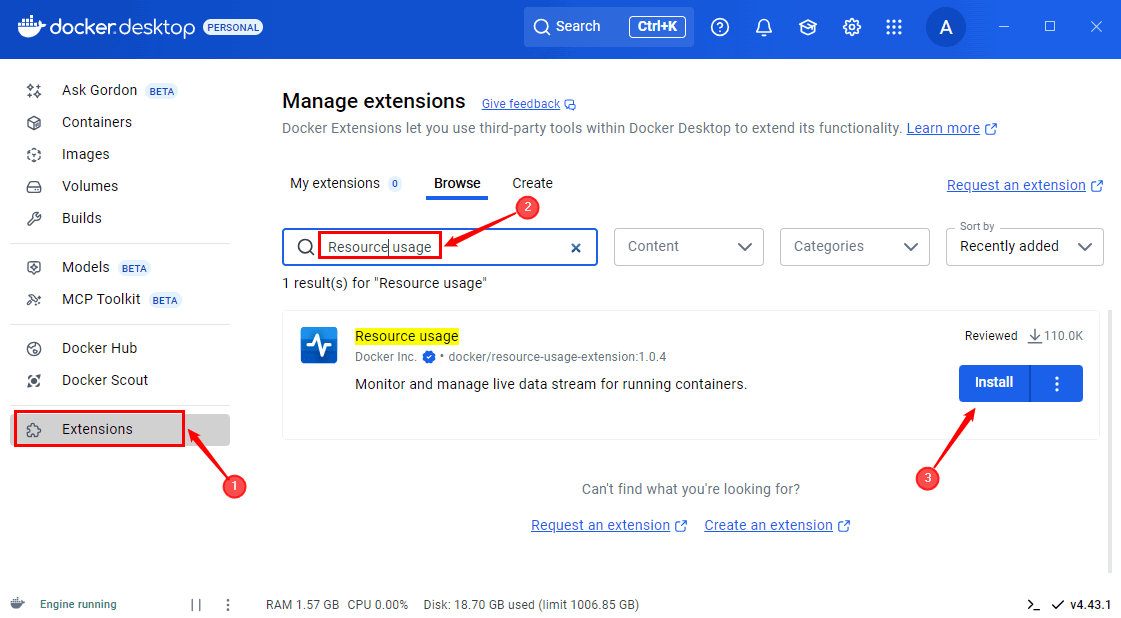
Task: Pause the Docker engine from status bar
Action: click(x=196, y=605)
